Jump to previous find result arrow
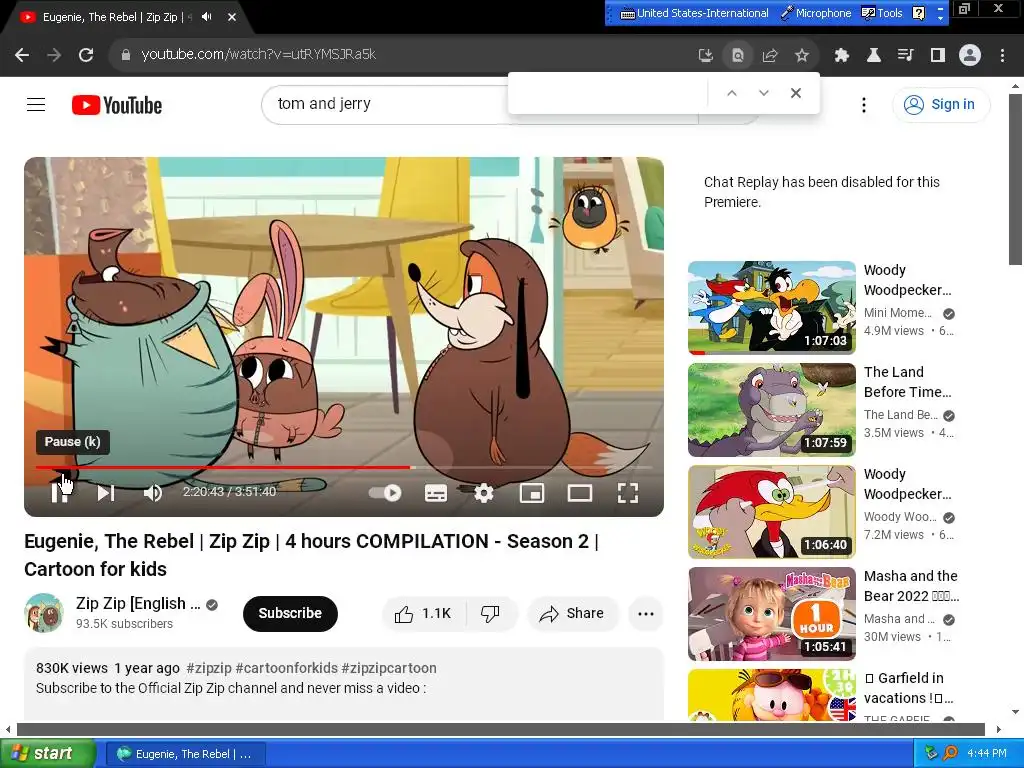 click(732, 93)
